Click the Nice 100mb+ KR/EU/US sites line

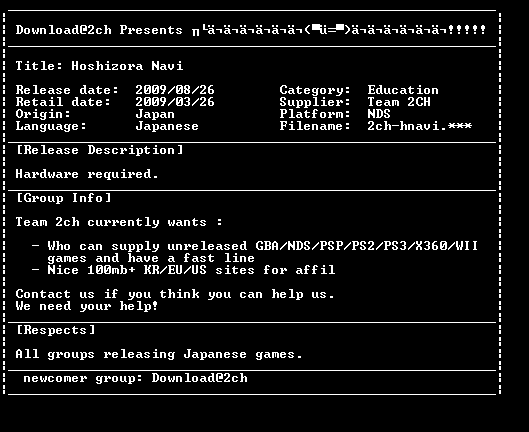coord(183,270)
